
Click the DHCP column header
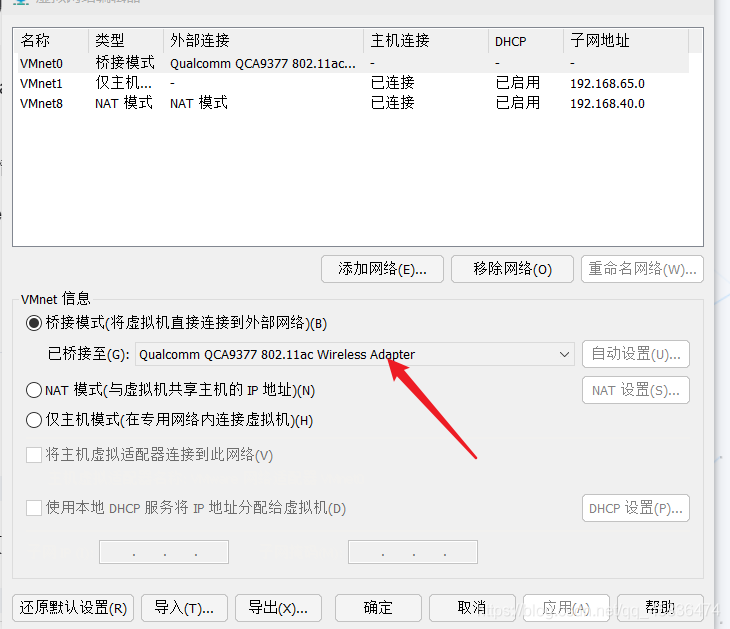pos(526,41)
